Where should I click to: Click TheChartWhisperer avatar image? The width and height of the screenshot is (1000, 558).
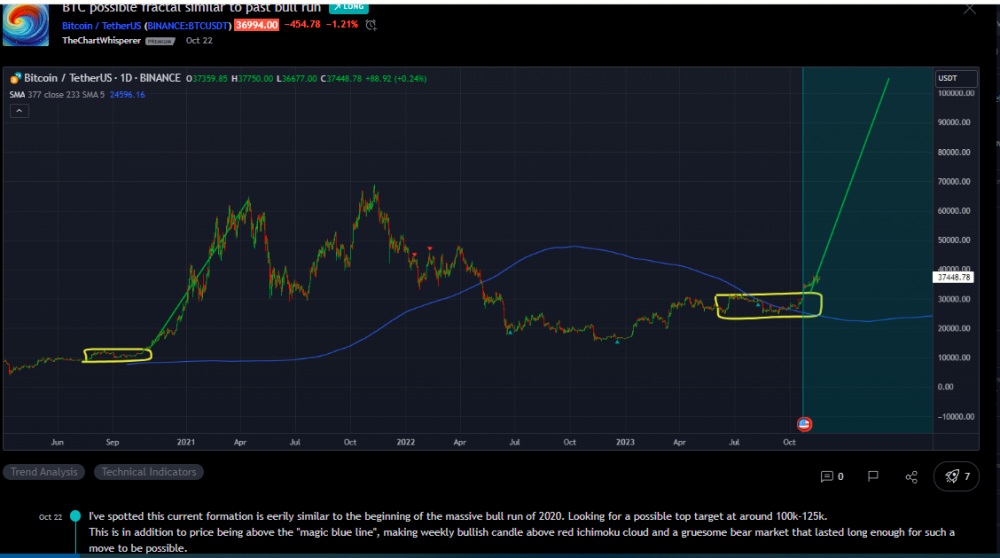click(x=25, y=23)
